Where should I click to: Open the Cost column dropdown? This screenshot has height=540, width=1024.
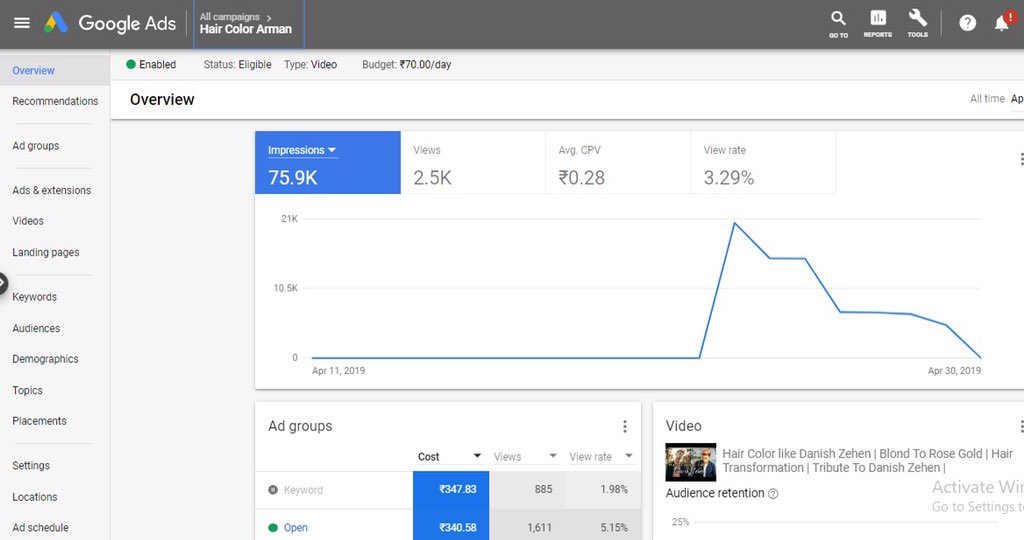coord(477,456)
